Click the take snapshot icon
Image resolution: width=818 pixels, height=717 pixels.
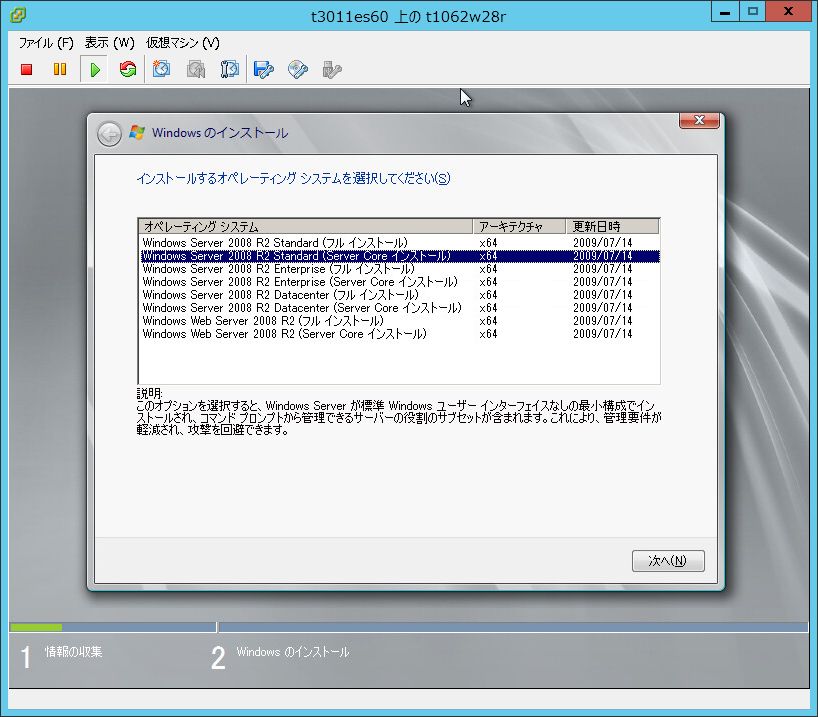[x=161, y=69]
